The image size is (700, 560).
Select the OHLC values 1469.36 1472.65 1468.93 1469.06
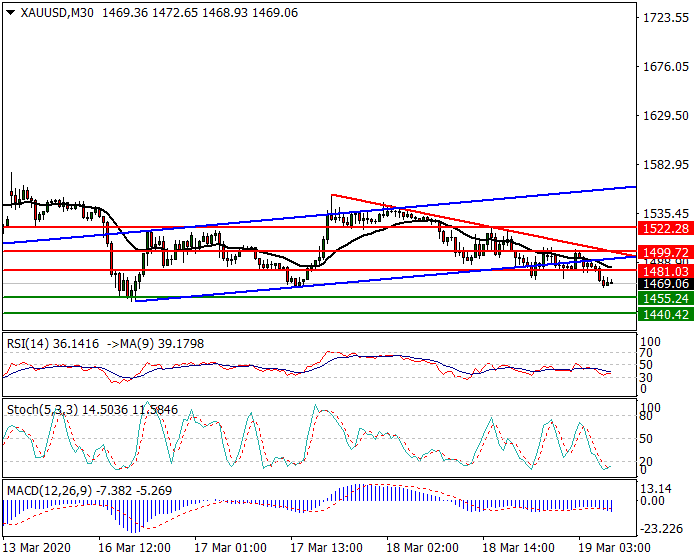200,13
